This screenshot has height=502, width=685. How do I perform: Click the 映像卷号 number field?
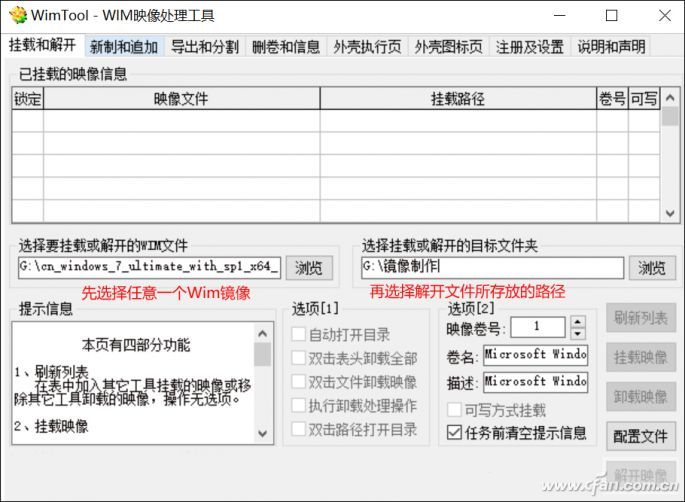tap(538, 327)
